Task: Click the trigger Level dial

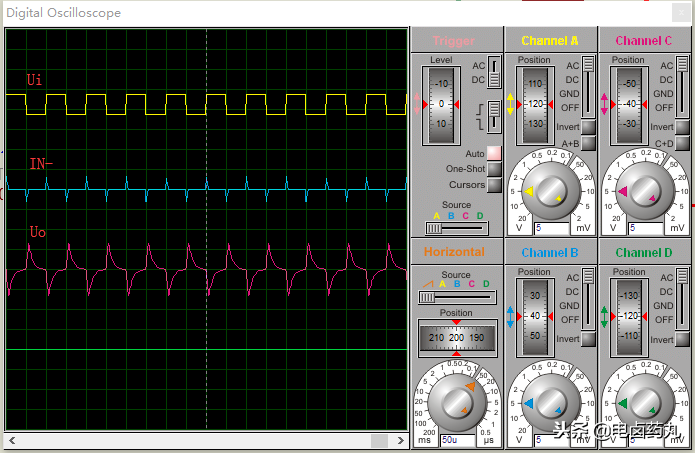Action: (441, 105)
